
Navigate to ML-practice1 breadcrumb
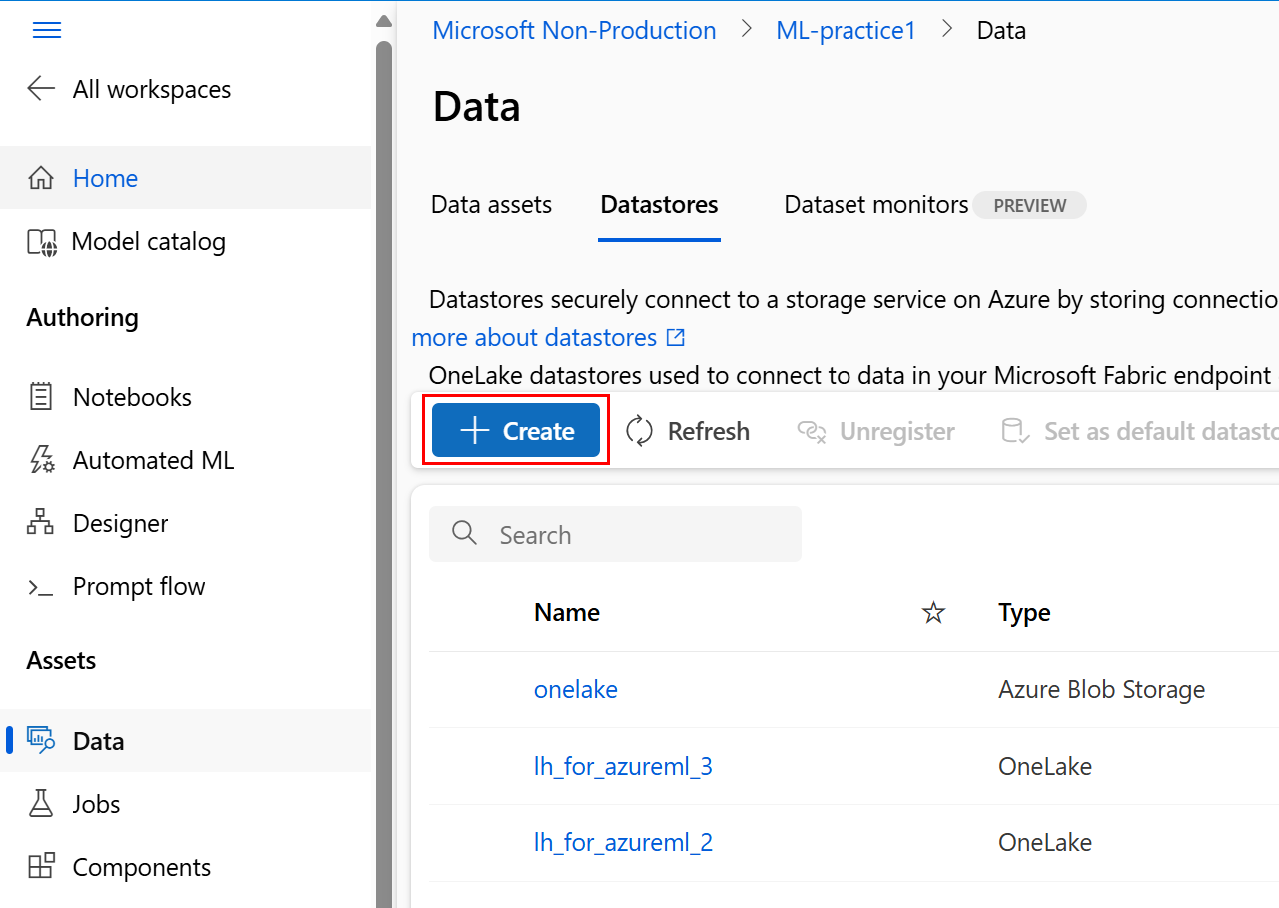[x=845, y=30]
